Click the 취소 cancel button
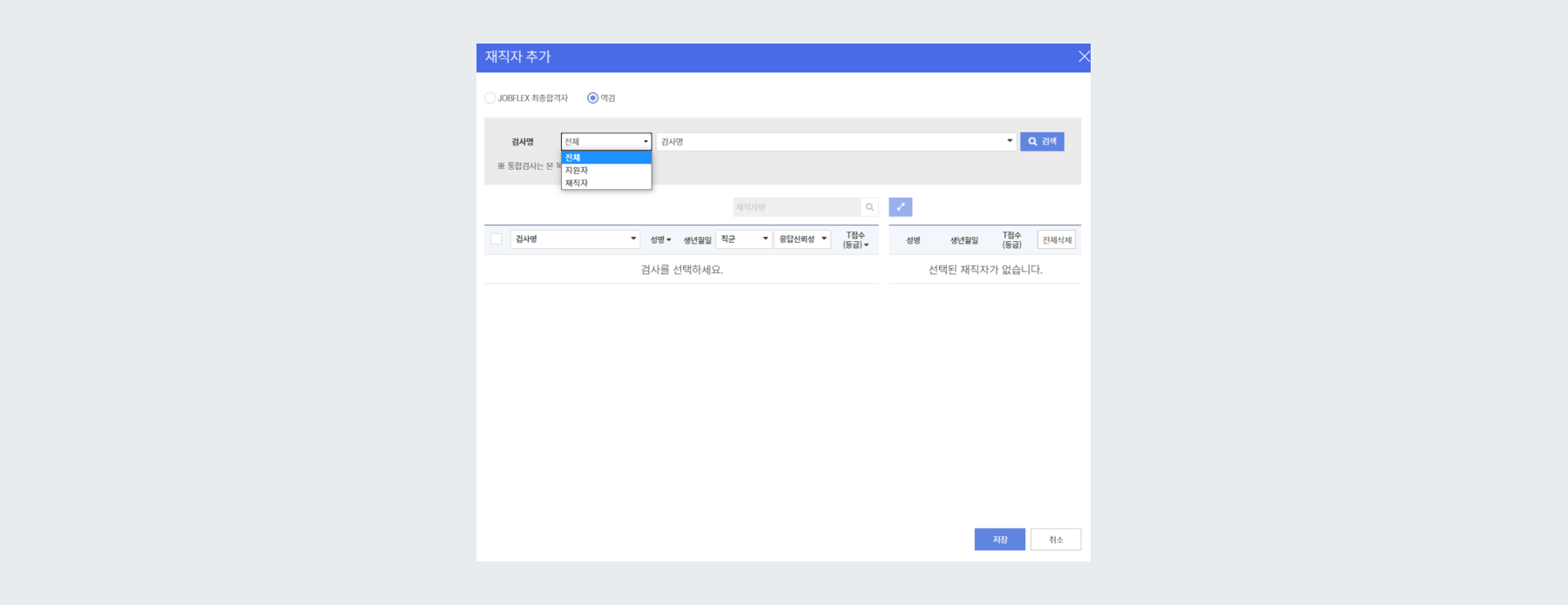 1056,540
